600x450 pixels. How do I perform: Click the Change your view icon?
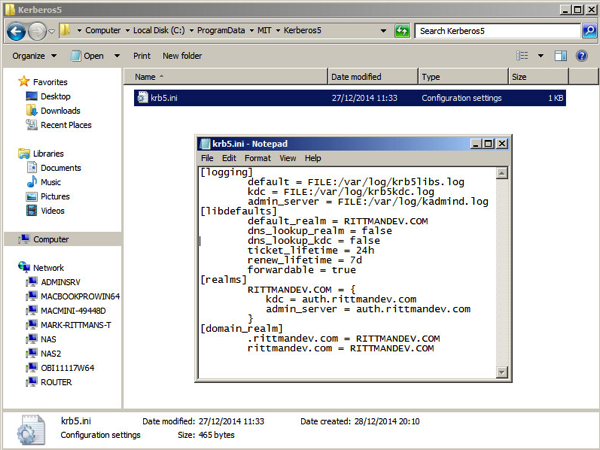point(522,56)
